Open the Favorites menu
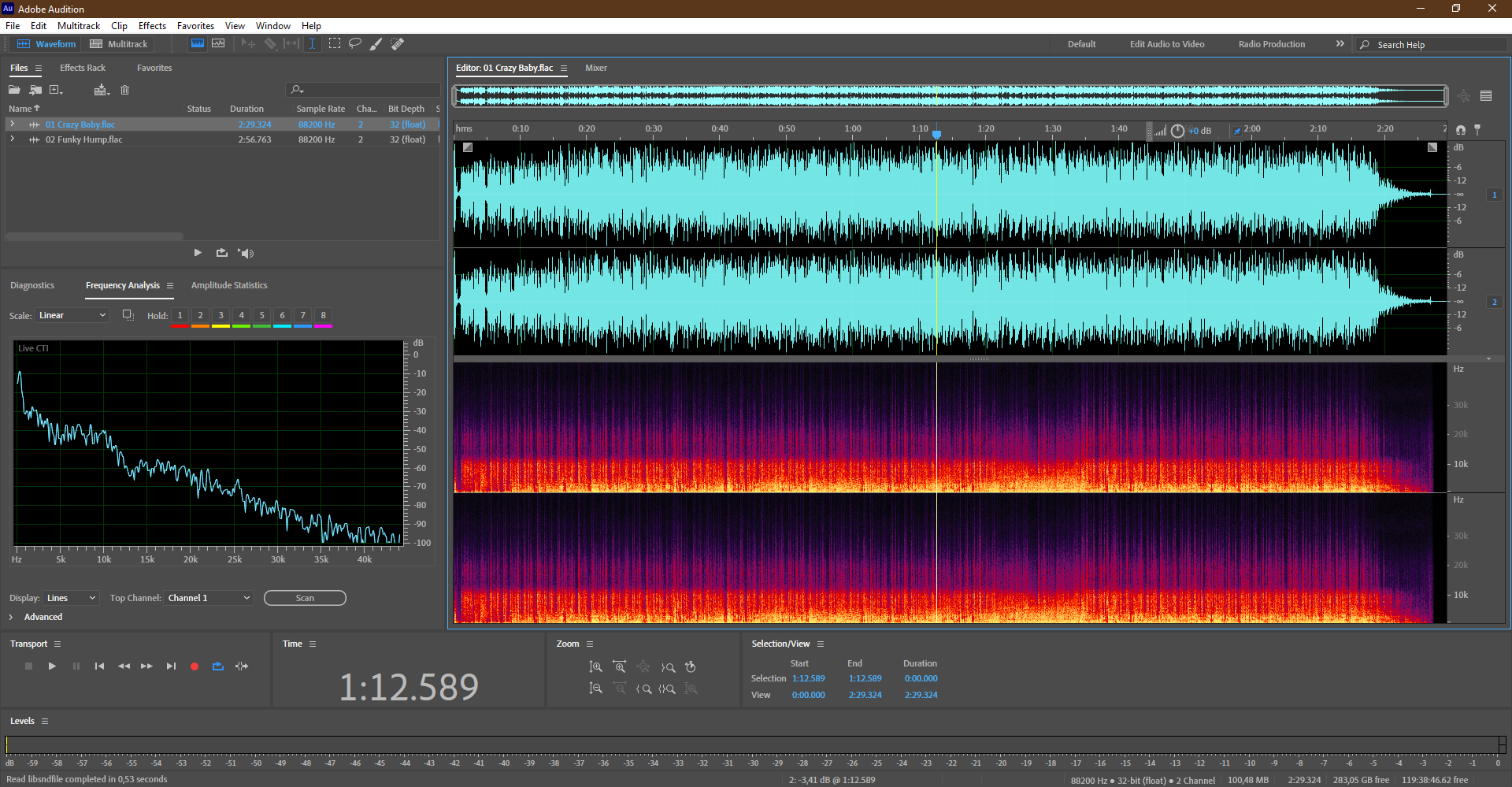This screenshot has width=1512, height=787. click(x=195, y=26)
